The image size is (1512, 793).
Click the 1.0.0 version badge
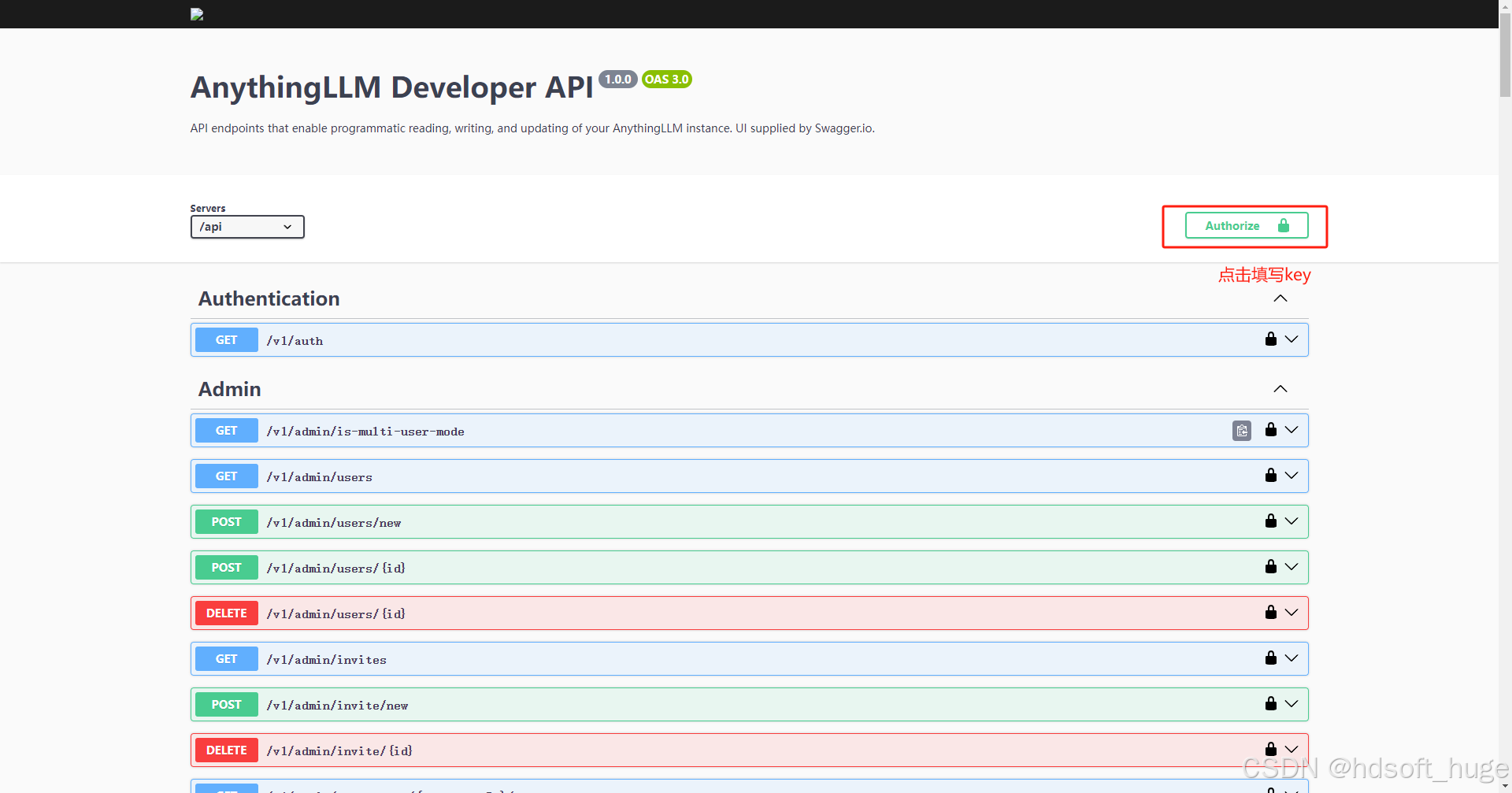click(x=618, y=79)
